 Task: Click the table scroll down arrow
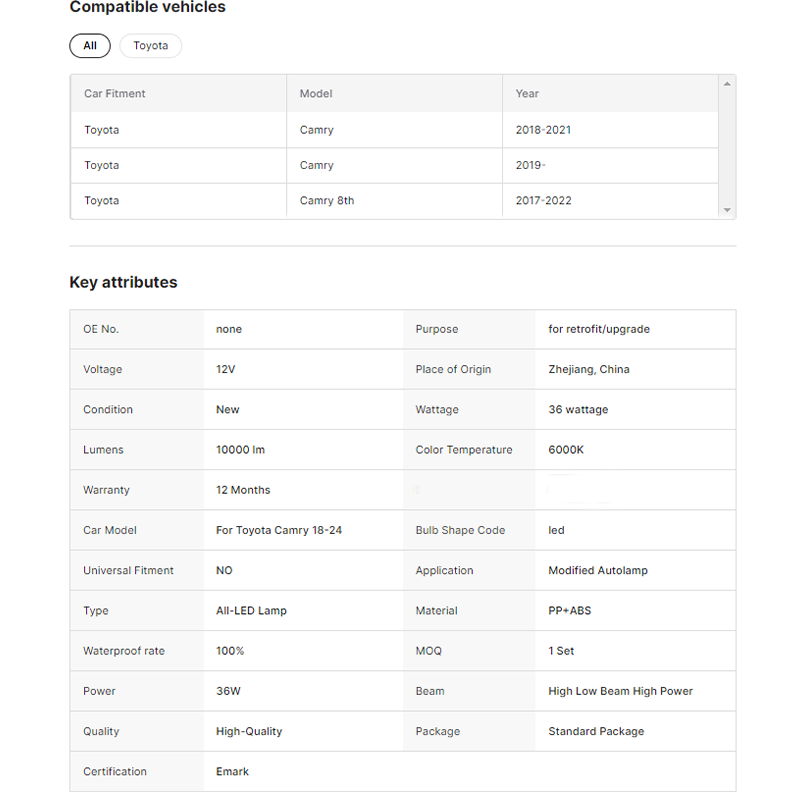coord(727,210)
